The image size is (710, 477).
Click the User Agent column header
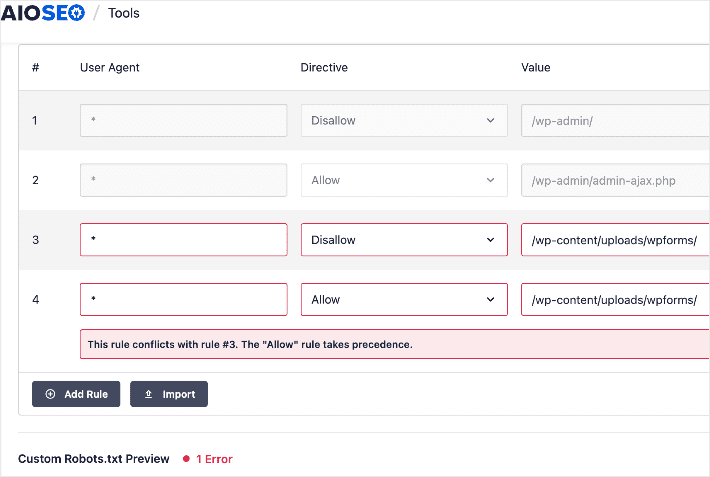110,67
